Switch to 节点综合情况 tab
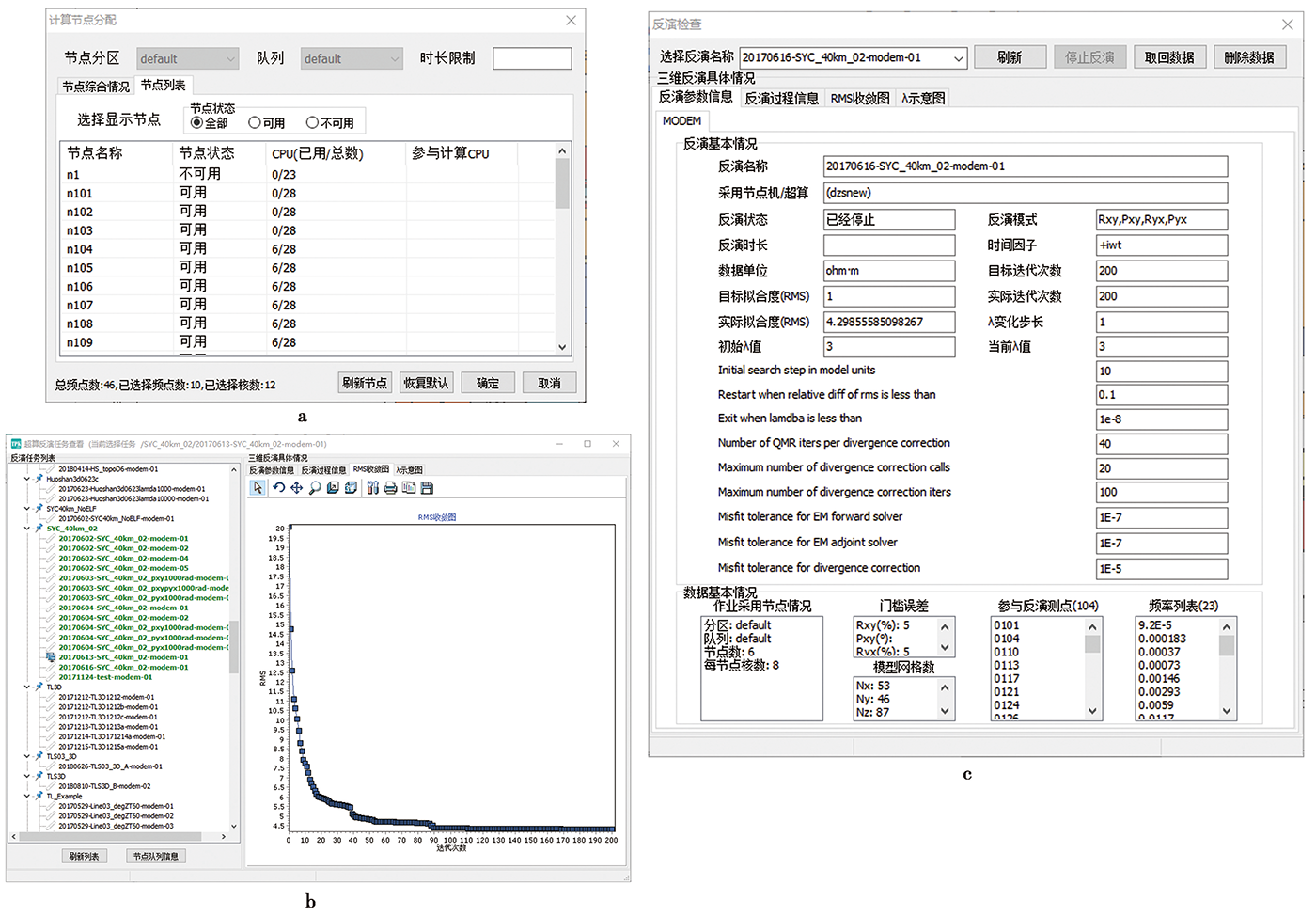1316x916 pixels. [x=96, y=87]
